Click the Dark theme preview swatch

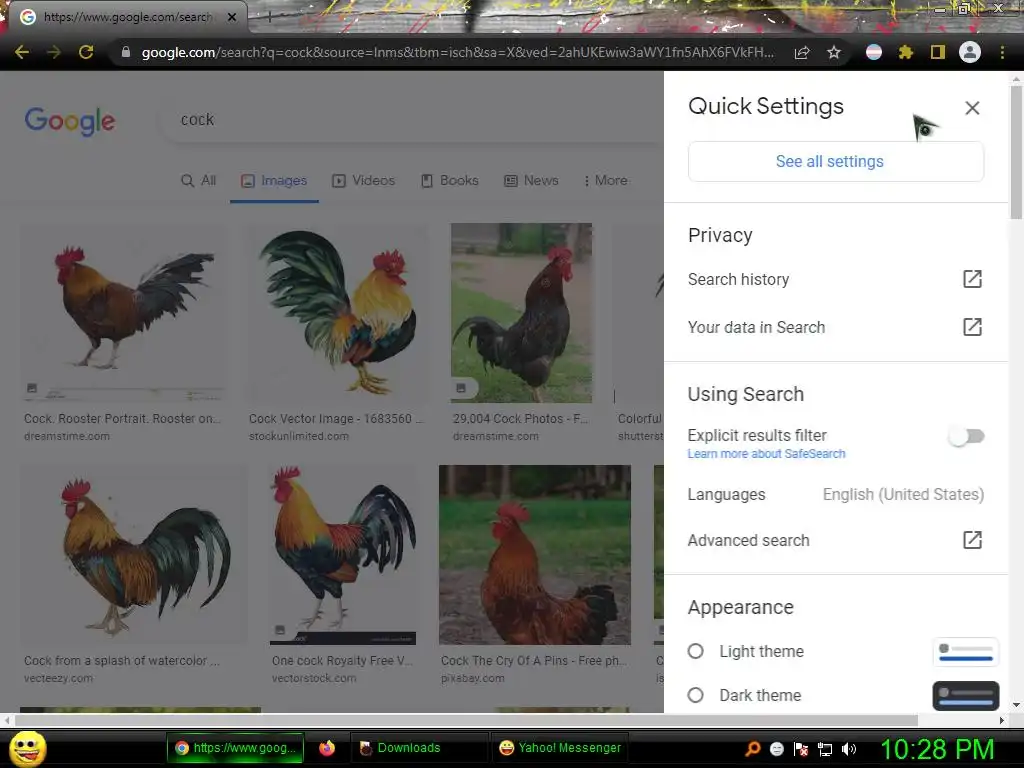[966, 696]
